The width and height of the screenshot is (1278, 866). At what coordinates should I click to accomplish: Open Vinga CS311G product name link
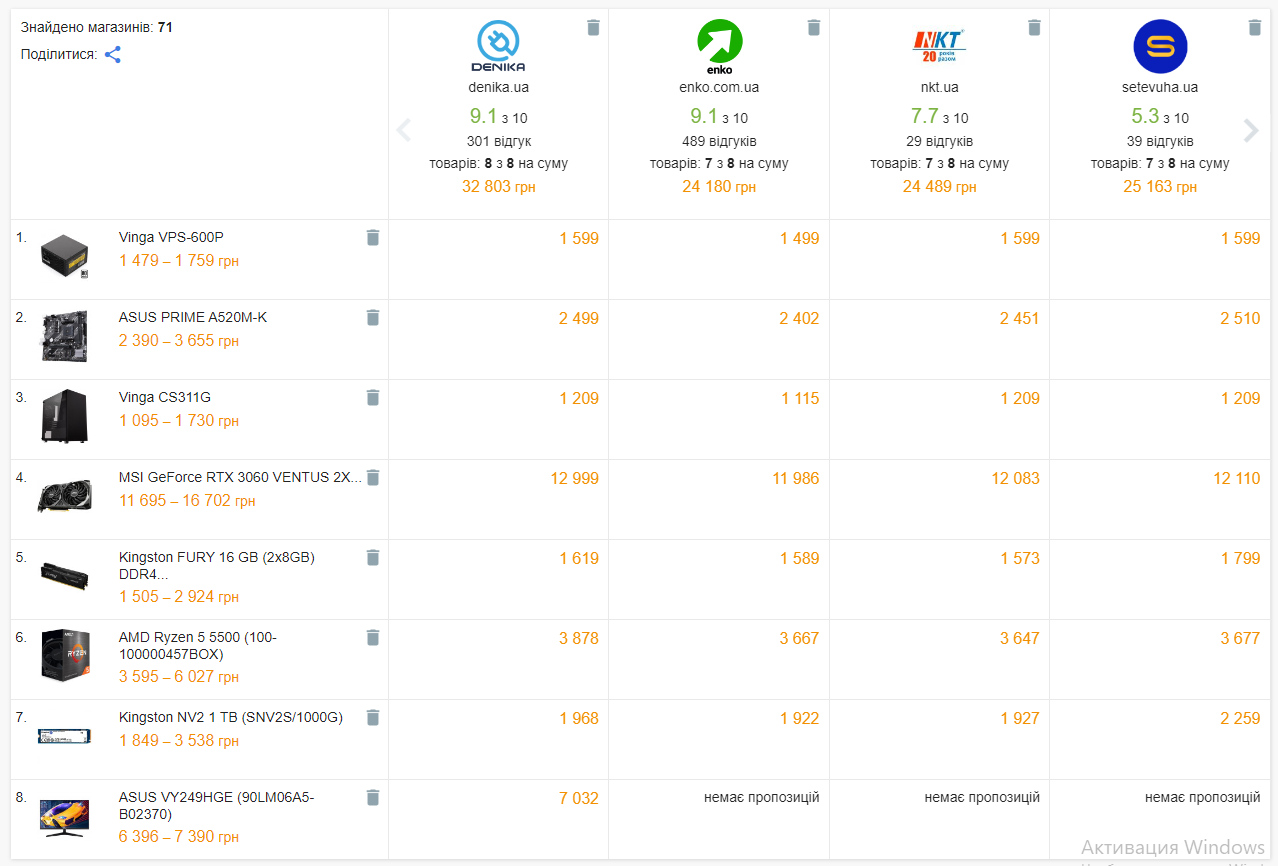[165, 397]
